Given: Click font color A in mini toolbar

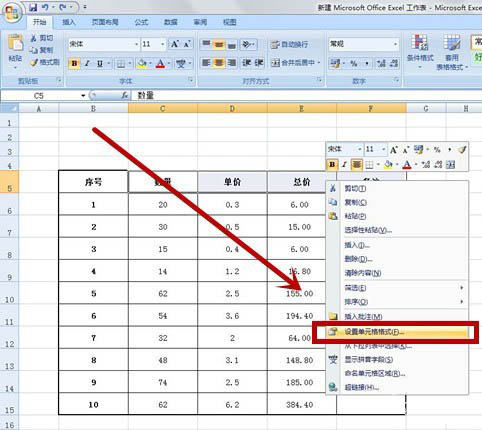Looking at the screenshot, I should [x=406, y=164].
